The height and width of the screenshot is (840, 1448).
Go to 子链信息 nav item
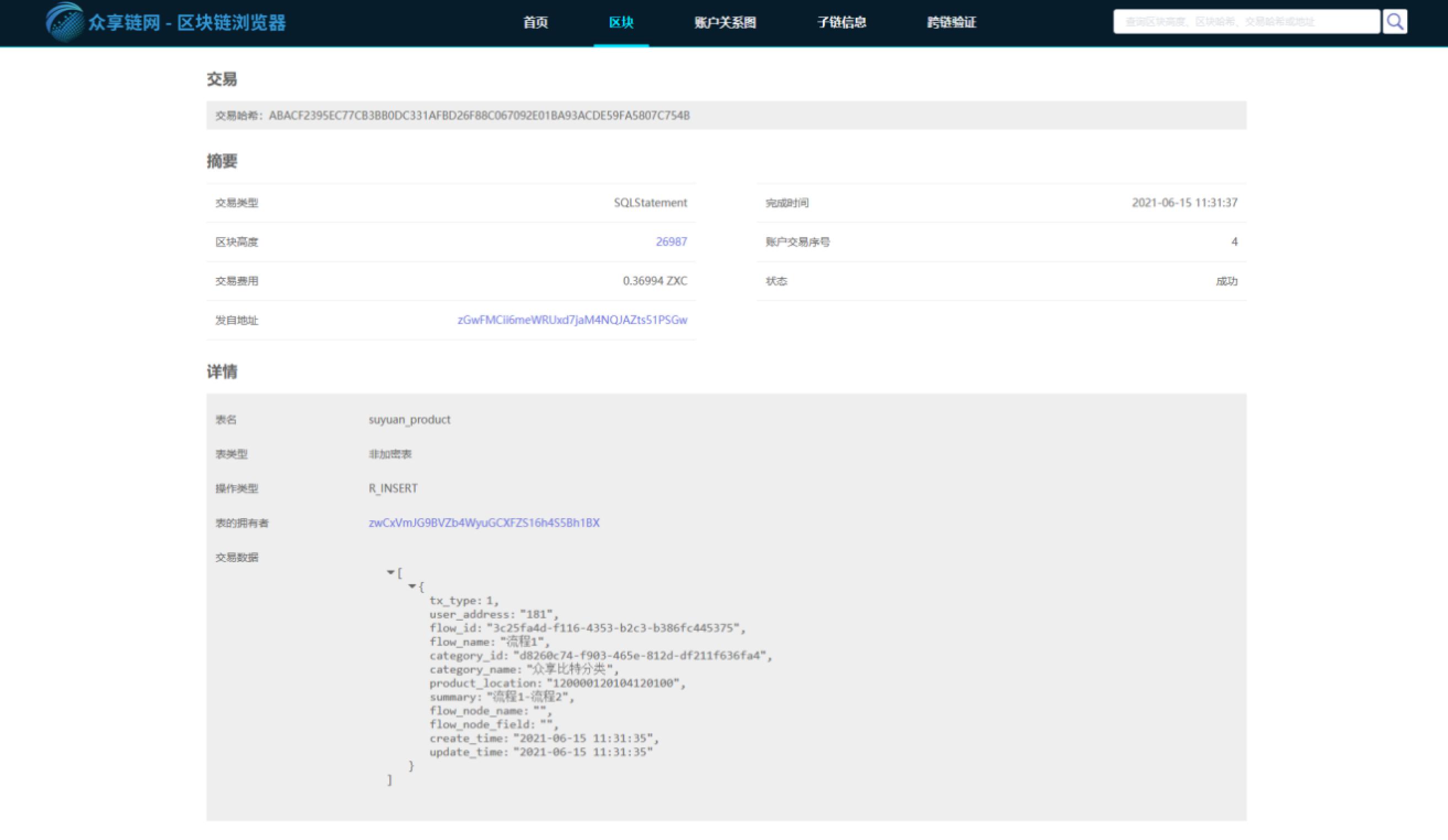[842, 23]
